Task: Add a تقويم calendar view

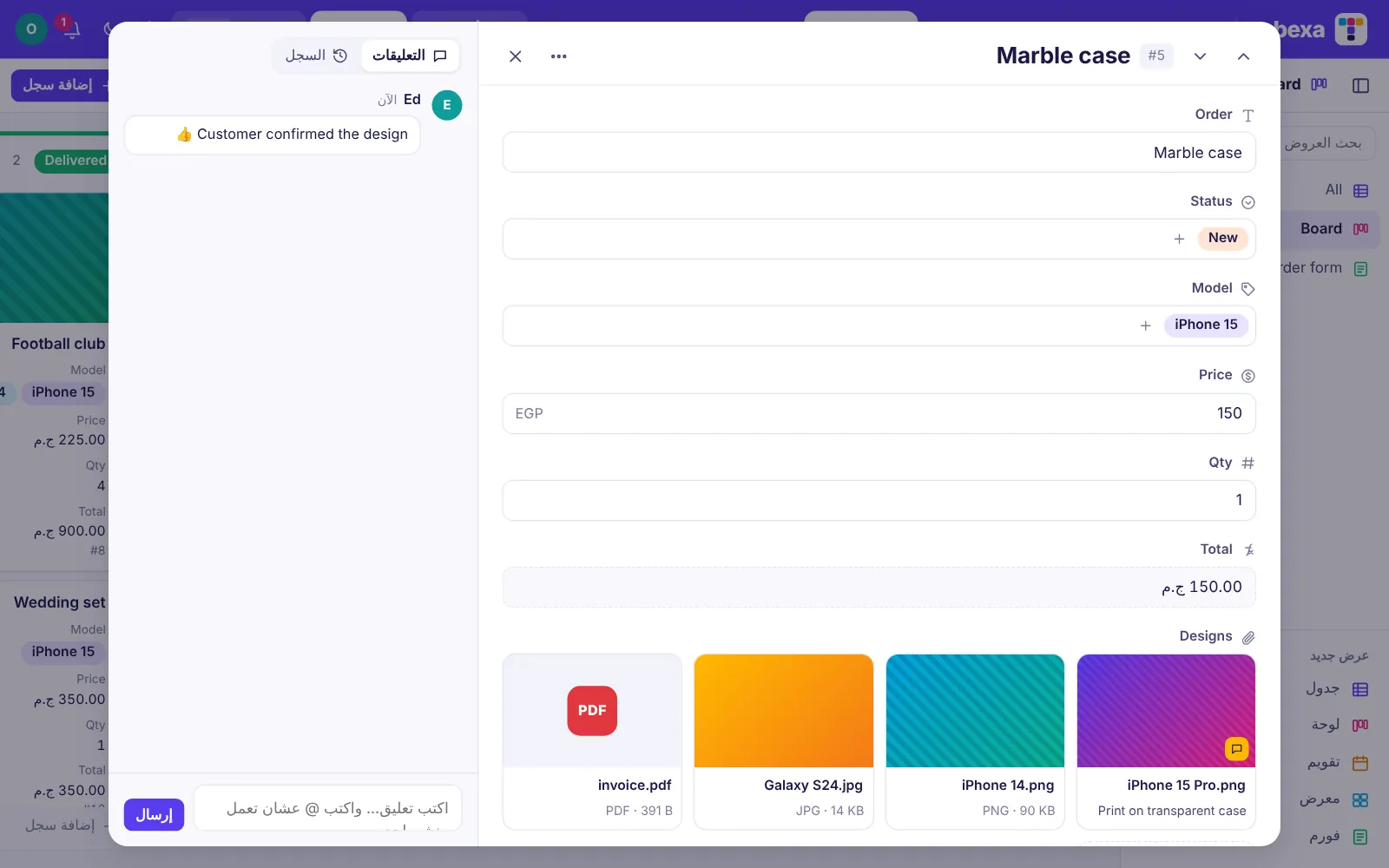Action: click(x=1337, y=763)
